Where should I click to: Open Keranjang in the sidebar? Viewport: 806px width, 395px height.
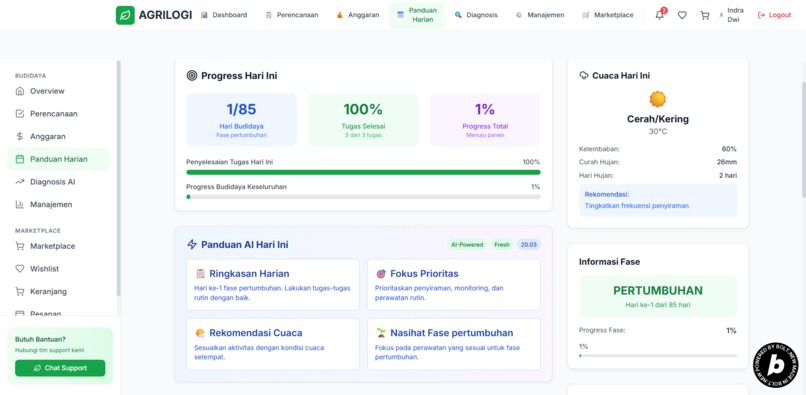point(58,291)
